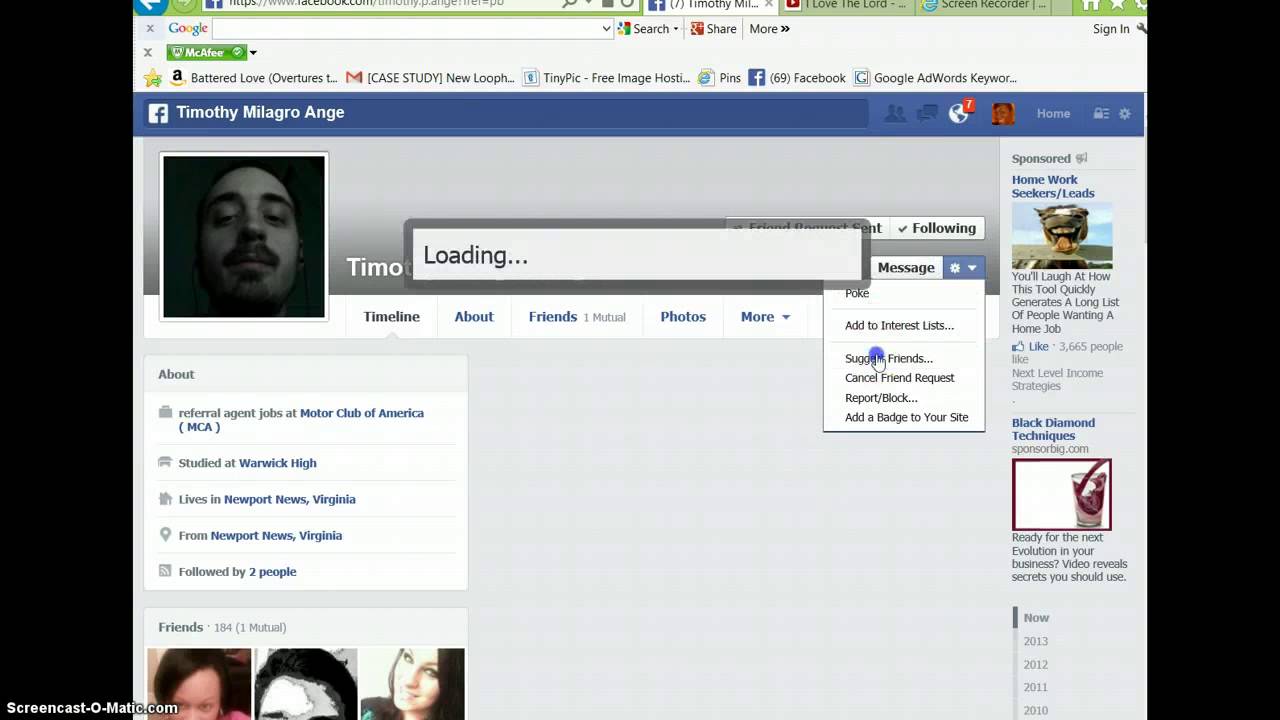Click Google toolbar Share button
Image resolution: width=1280 pixels, height=720 pixels.
(713, 29)
